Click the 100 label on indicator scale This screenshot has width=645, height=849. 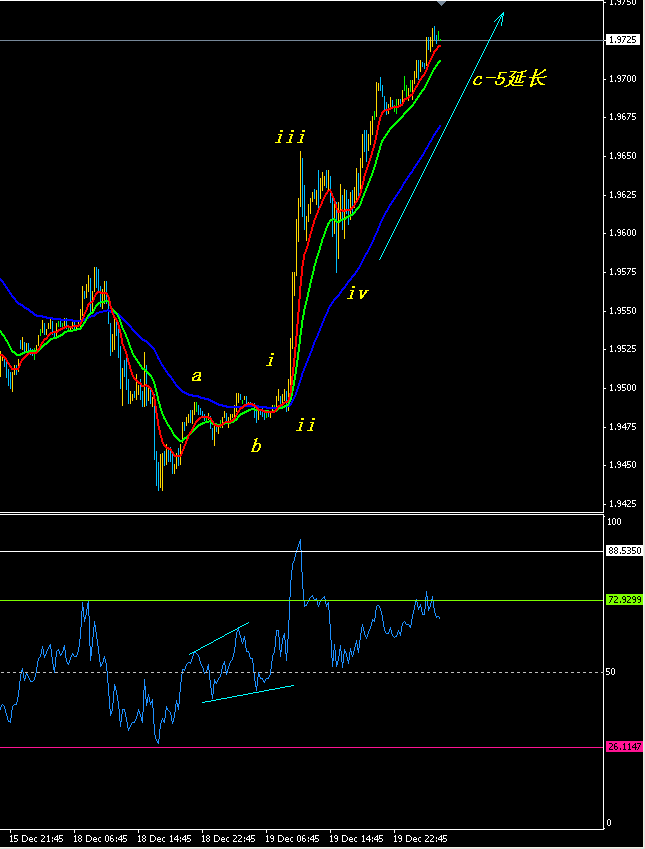pyautogui.click(x=614, y=522)
